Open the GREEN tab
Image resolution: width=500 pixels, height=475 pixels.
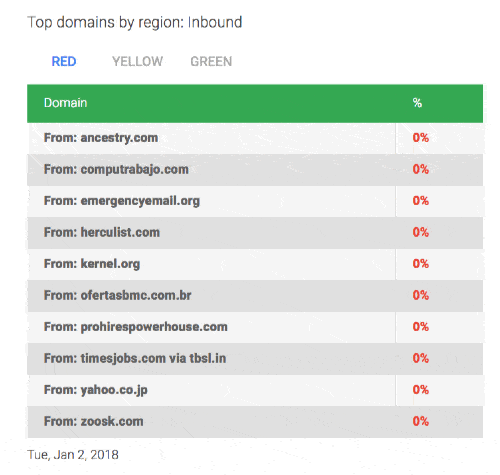211,61
